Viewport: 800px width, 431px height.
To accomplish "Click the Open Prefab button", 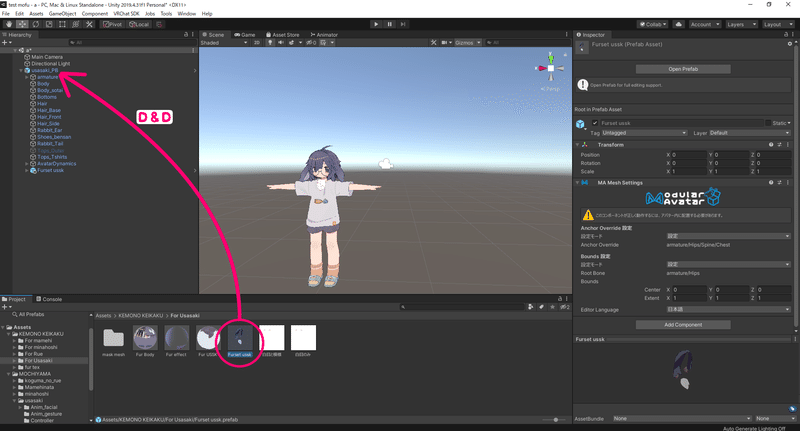I will 683,69.
